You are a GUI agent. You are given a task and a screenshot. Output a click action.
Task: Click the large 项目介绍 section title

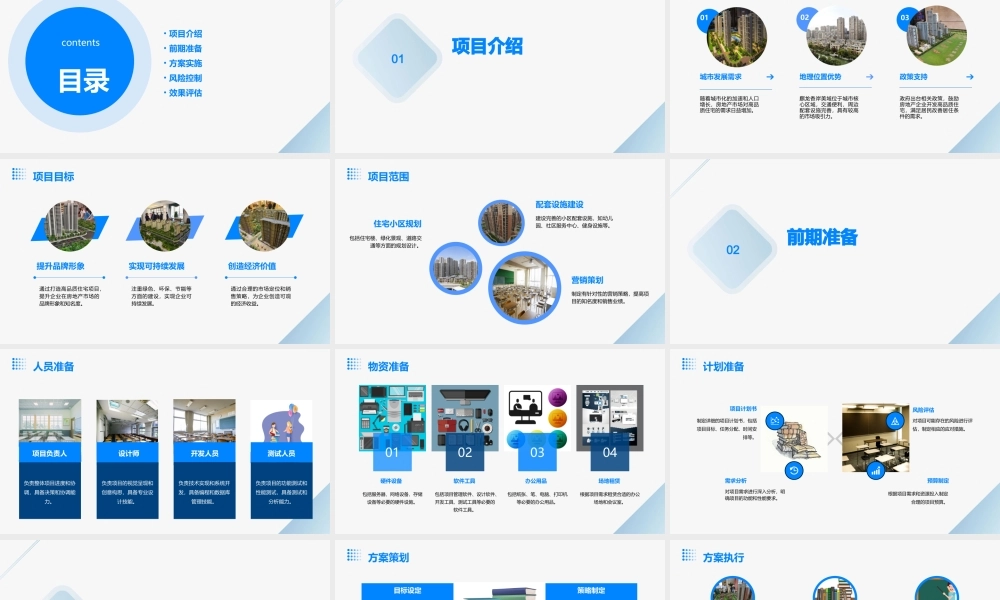point(487,46)
